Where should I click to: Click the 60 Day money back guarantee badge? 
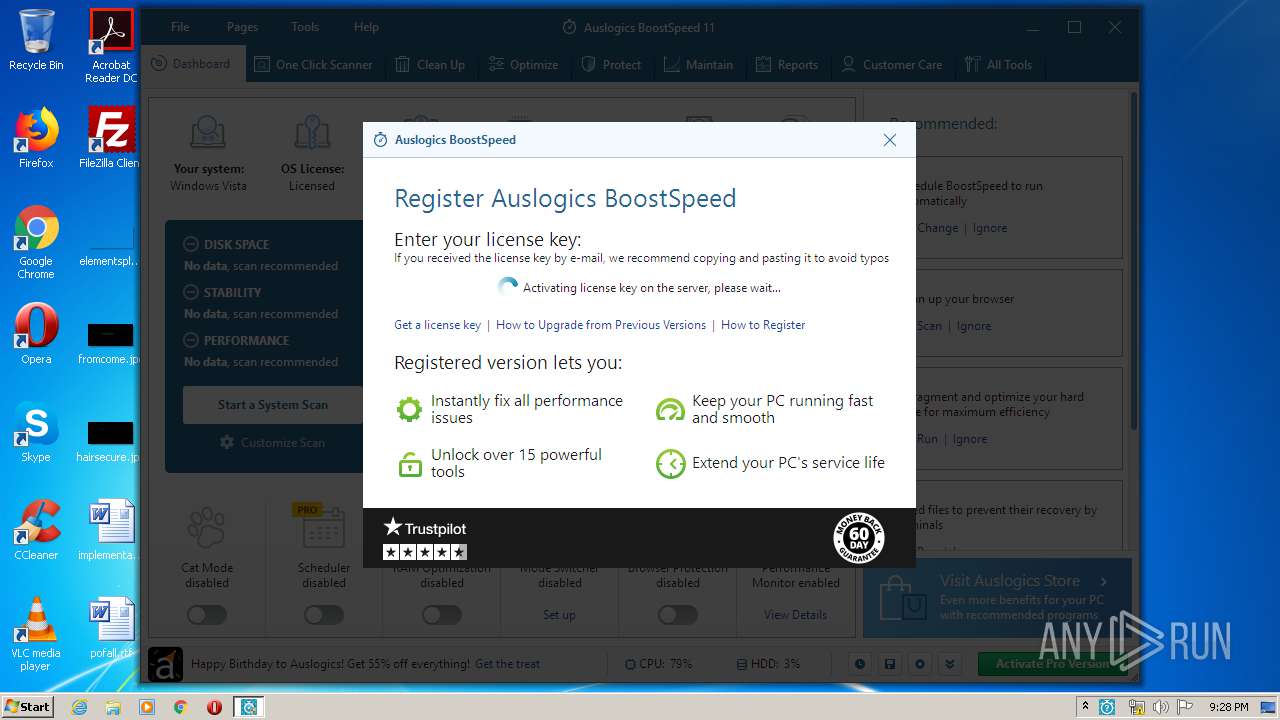[858, 538]
